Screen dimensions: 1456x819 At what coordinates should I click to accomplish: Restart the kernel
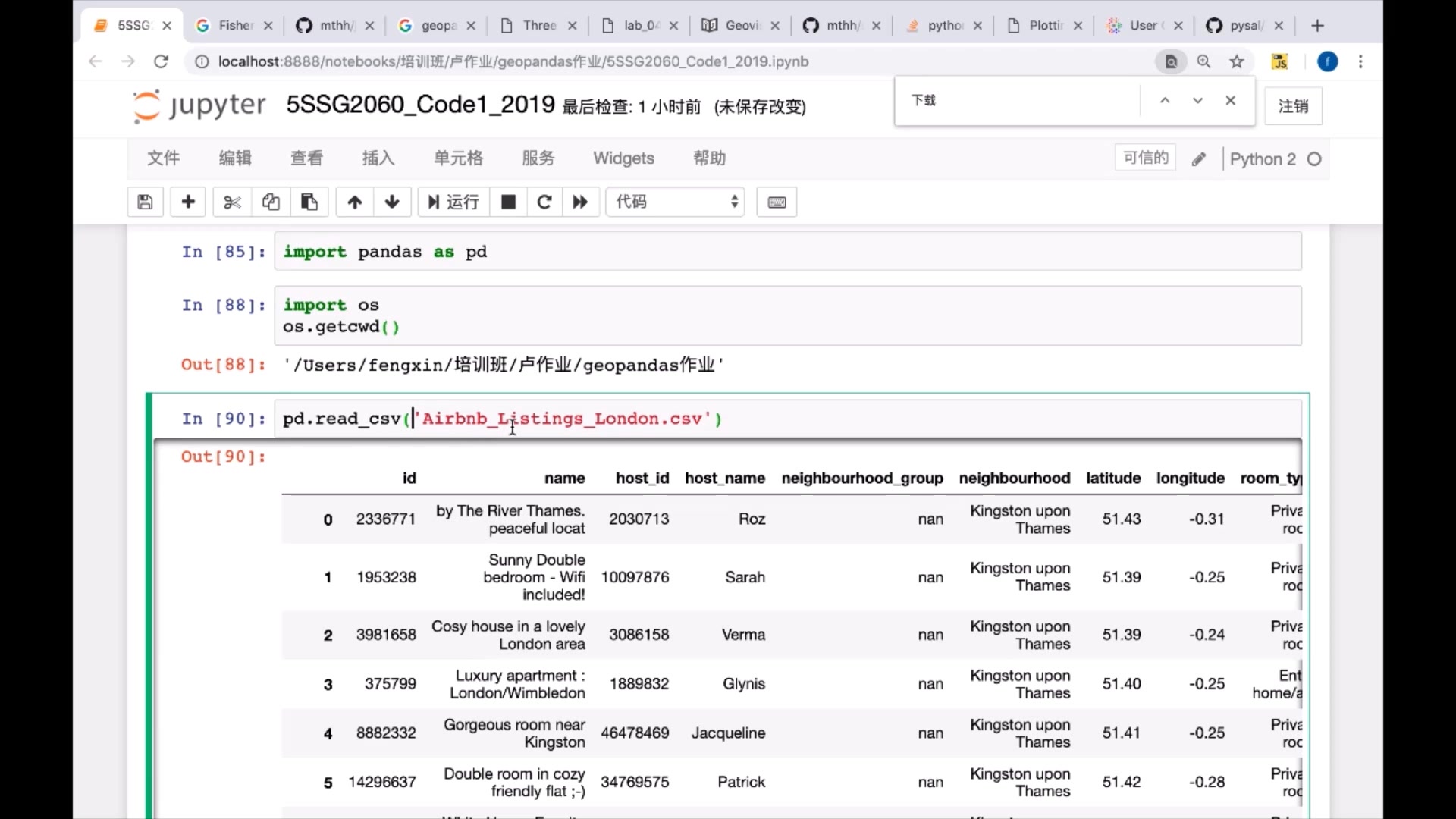tap(544, 202)
